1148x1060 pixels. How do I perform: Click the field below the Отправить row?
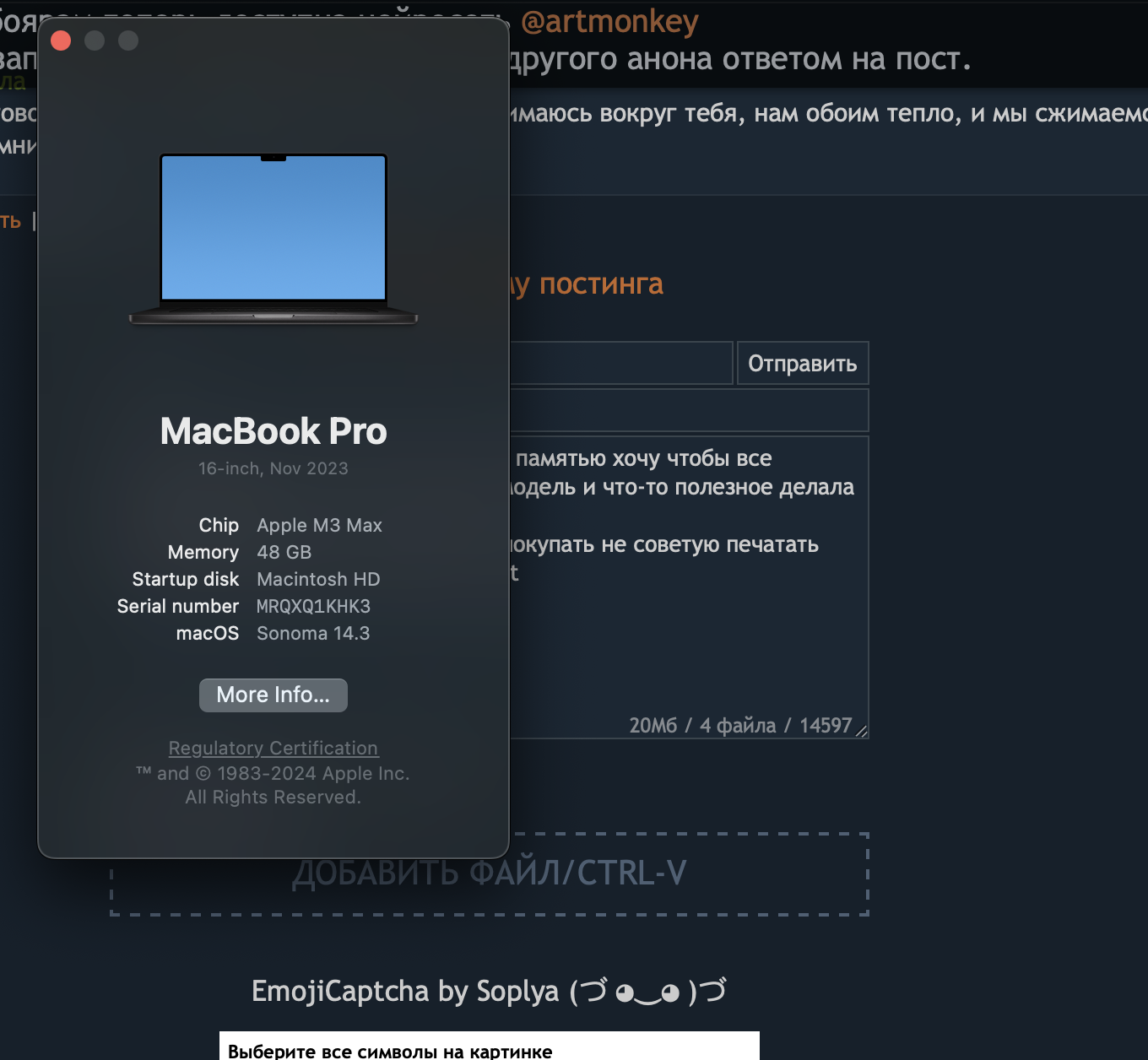click(x=689, y=410)
